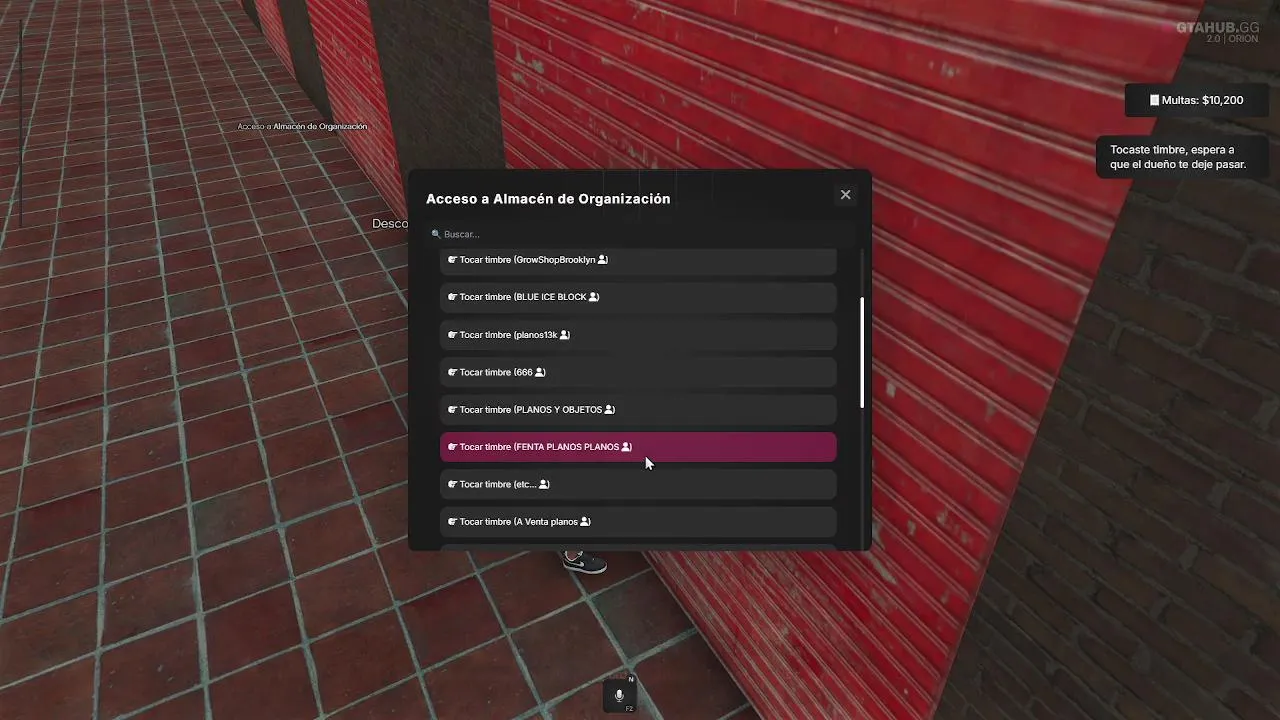Viewport: 1280px width, 720px height.
Task: Click the people icon on A Venta planos row
Action: 586,522
